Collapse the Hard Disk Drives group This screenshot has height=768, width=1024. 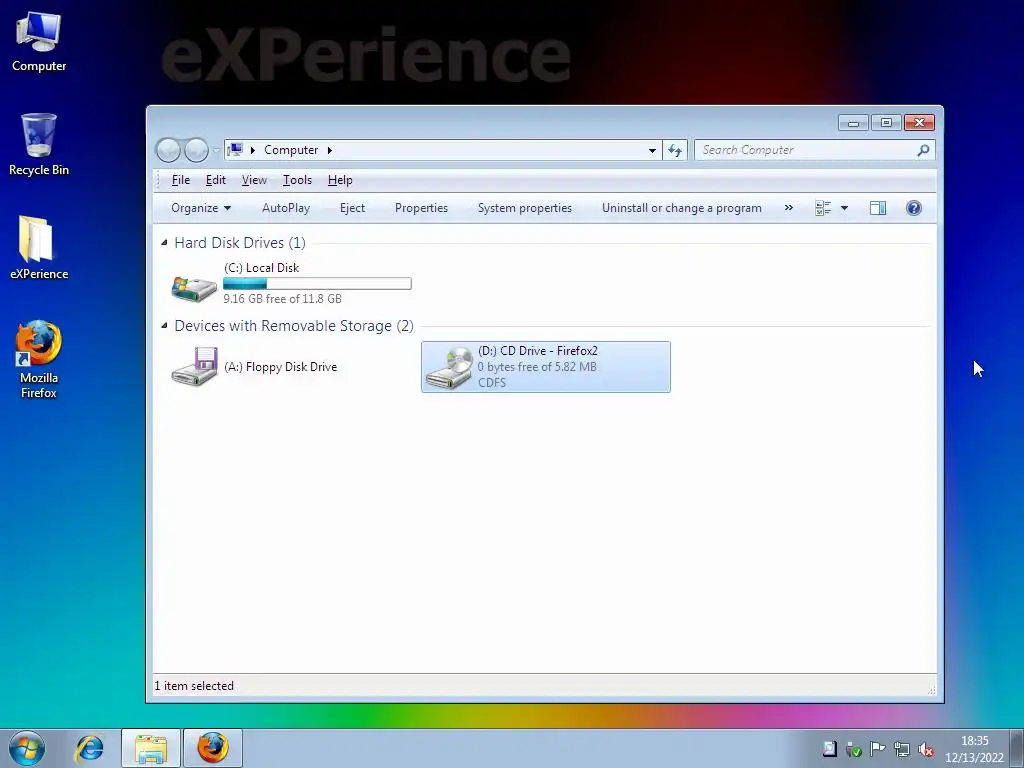point(164,243)
